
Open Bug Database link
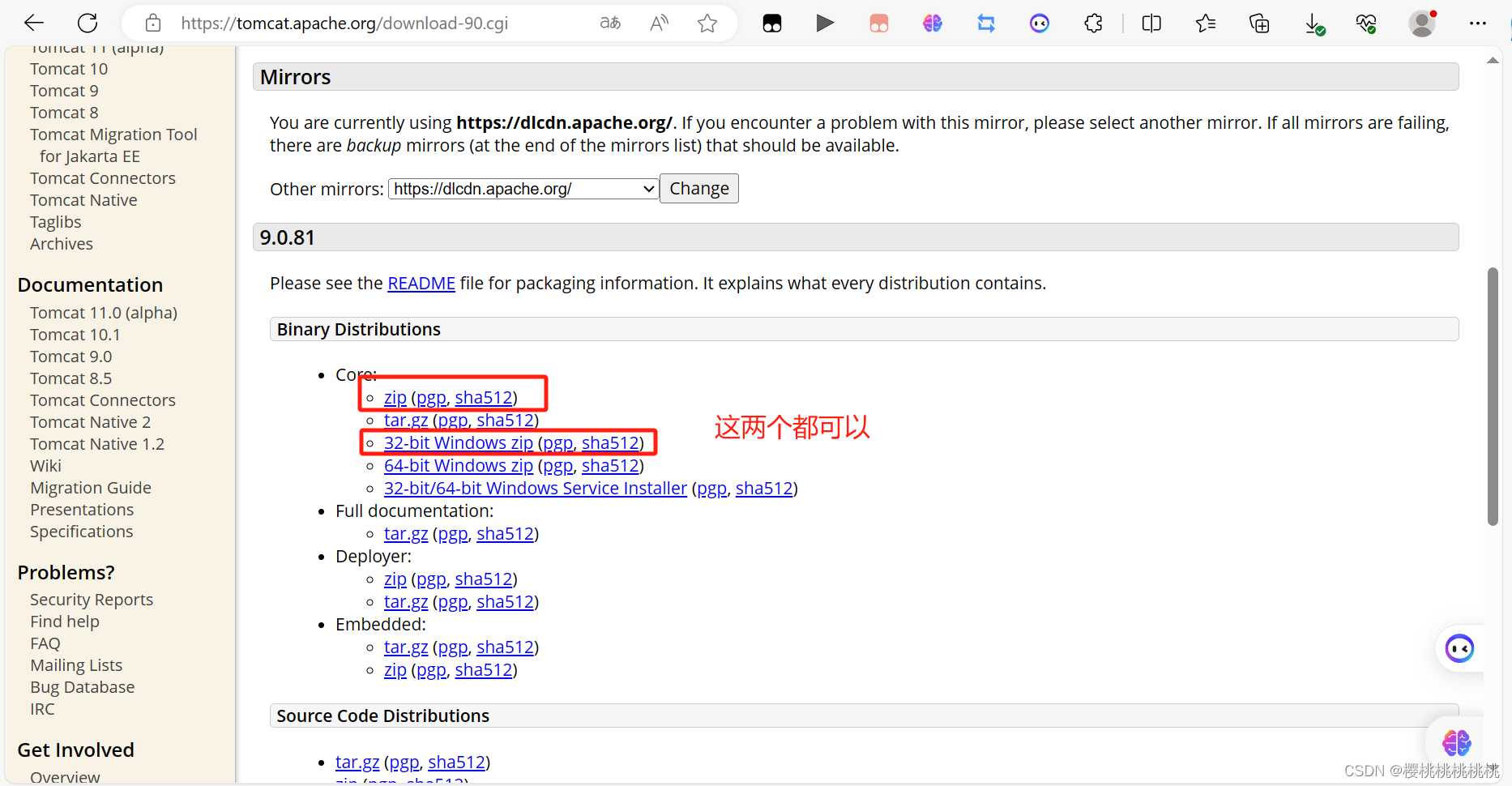(x=83, y=687)
